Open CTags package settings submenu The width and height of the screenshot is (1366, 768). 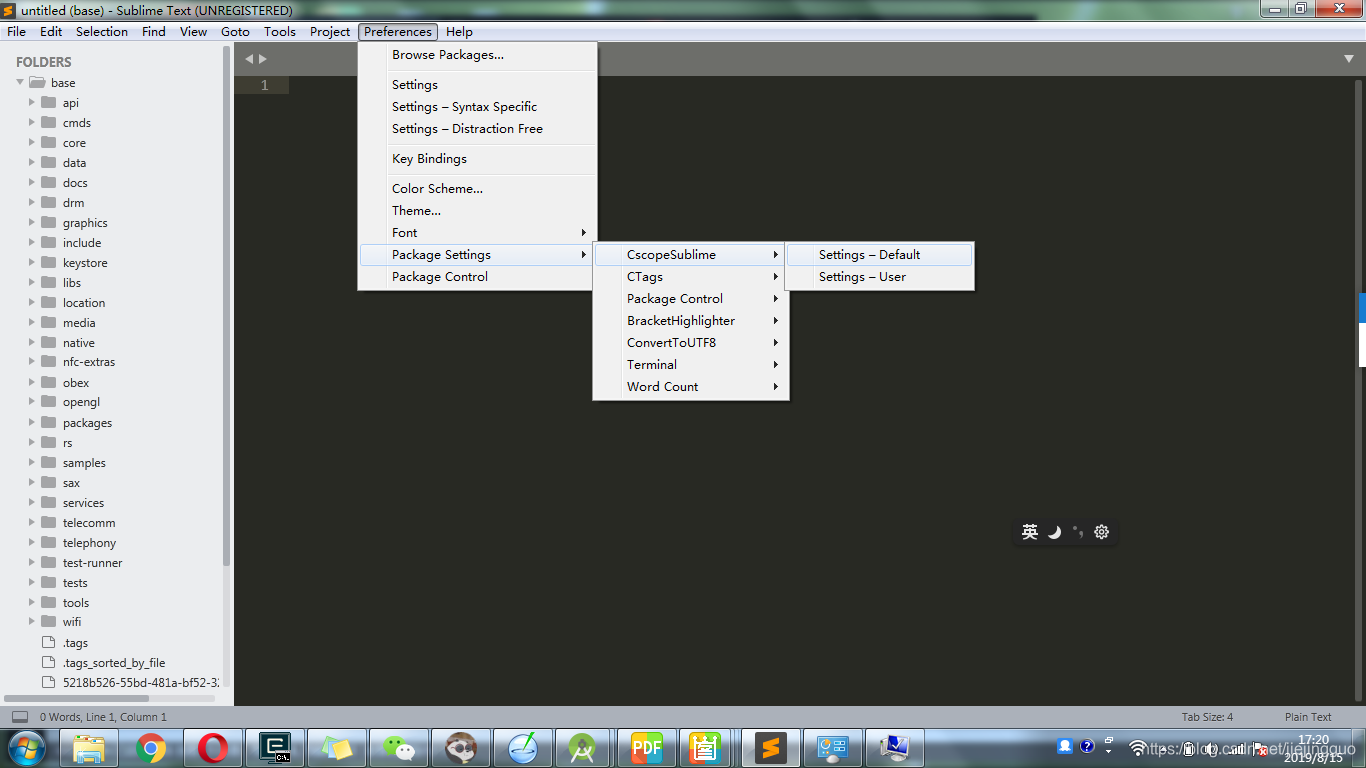click(691, 277)
